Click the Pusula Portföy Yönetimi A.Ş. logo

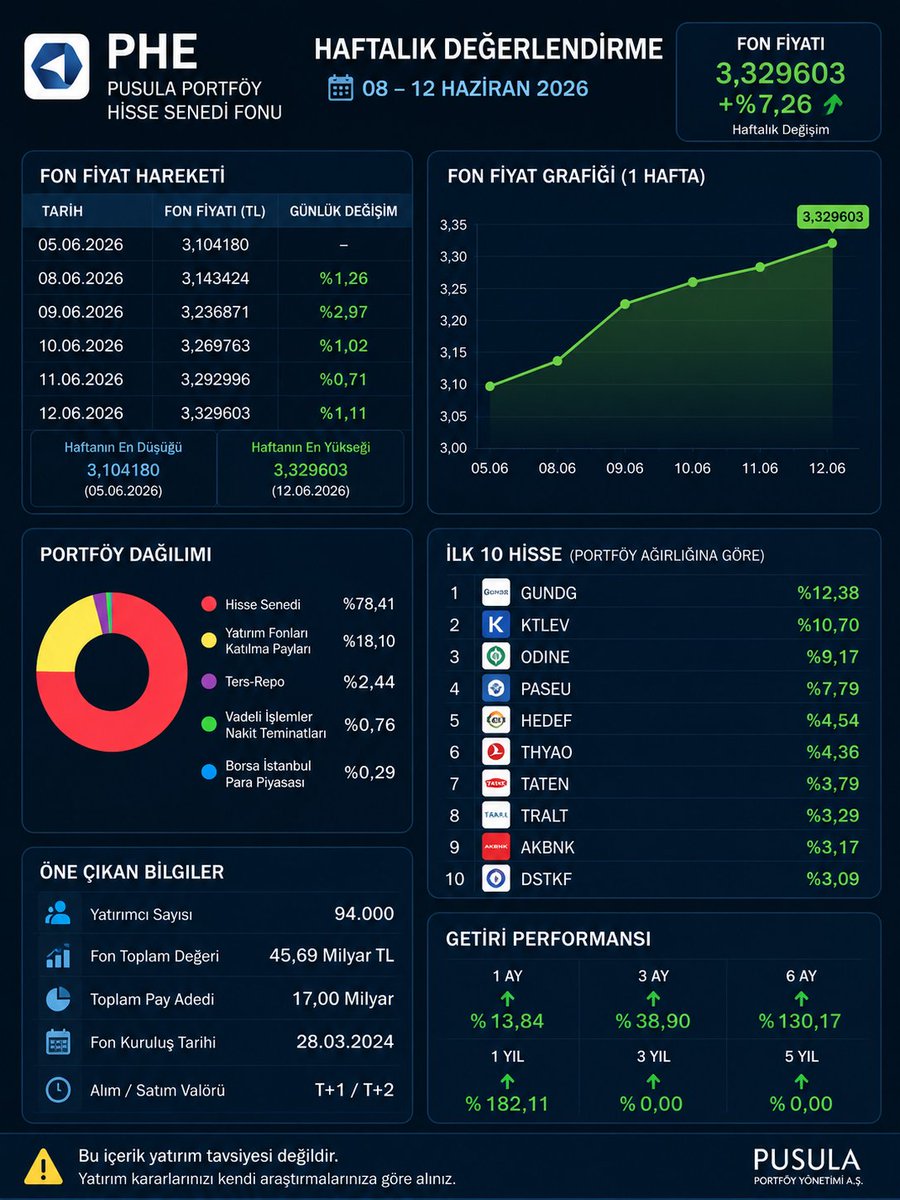[x=806, y=1167]
